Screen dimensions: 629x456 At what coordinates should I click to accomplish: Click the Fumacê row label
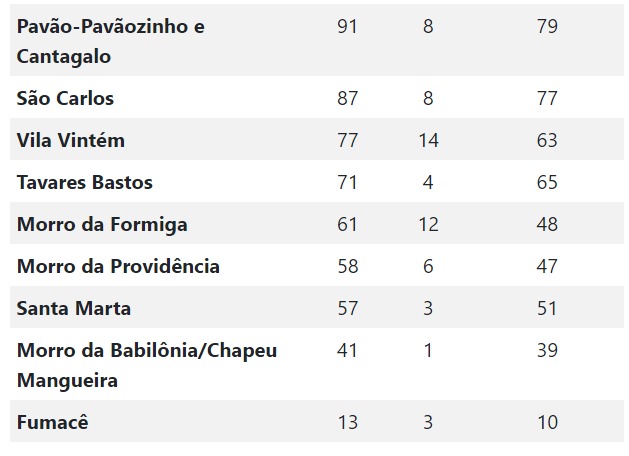coord(53,422)
